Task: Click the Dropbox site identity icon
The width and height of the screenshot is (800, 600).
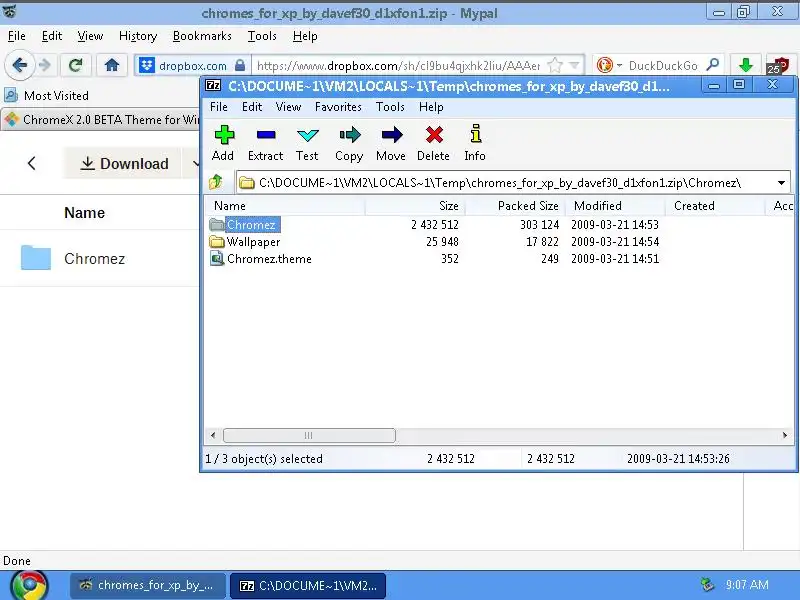Action: tap(147, 65)
